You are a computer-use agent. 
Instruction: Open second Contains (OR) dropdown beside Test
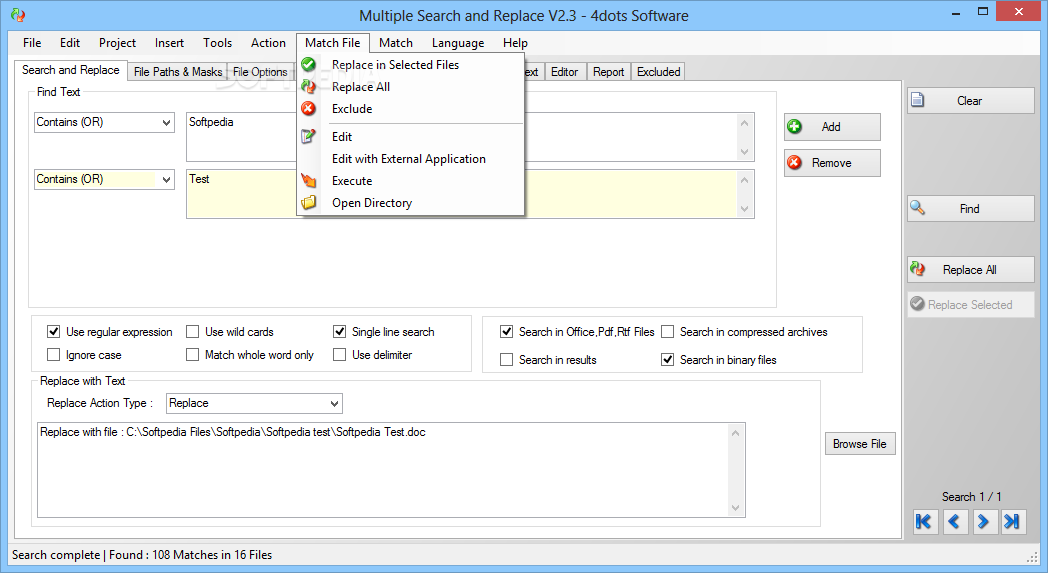click(104, 179)
